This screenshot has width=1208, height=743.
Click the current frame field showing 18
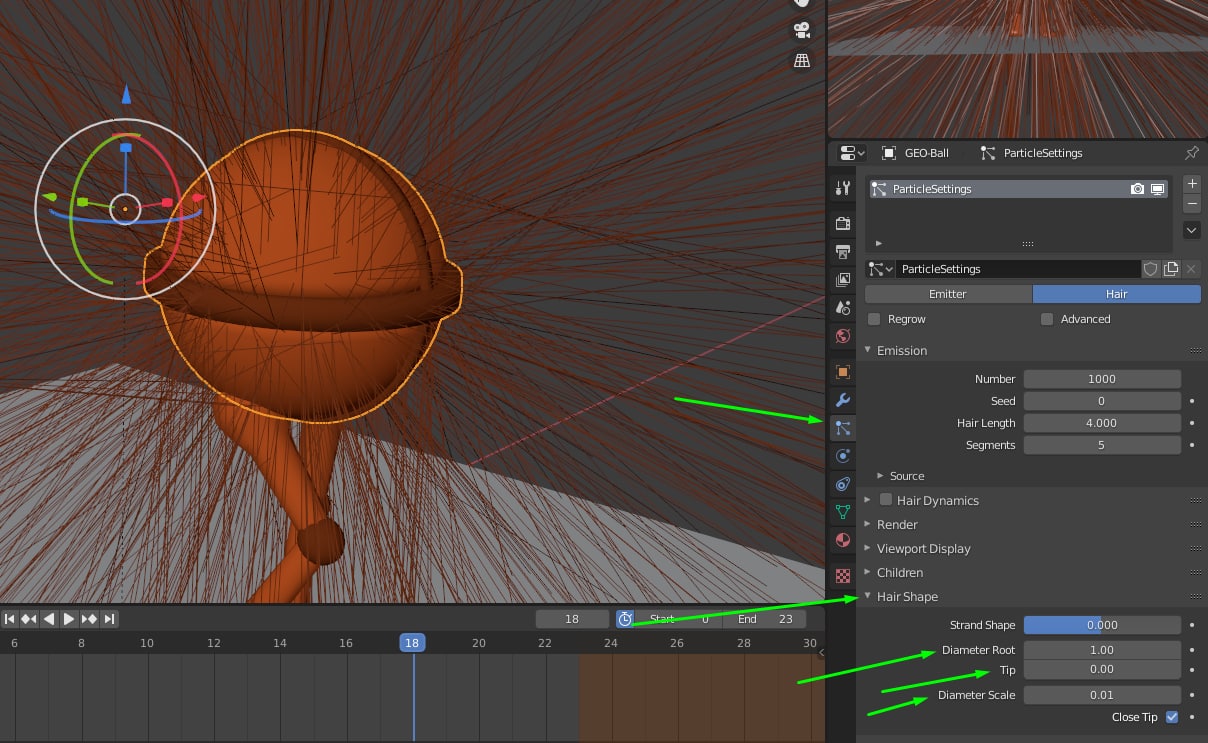click(572, 619)
